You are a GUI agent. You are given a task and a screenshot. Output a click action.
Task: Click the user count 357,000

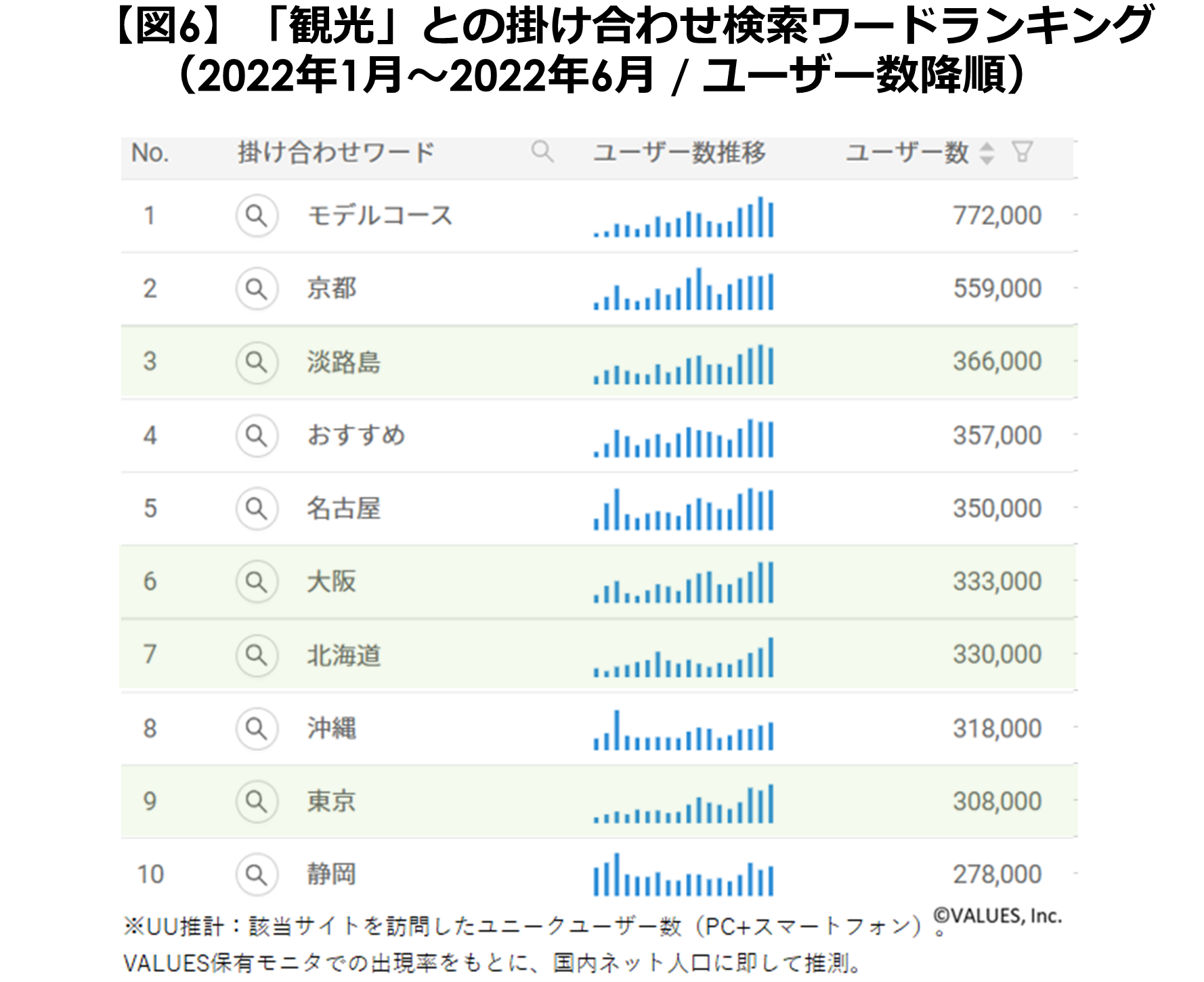pyautogui.click(x=997, y=435)
